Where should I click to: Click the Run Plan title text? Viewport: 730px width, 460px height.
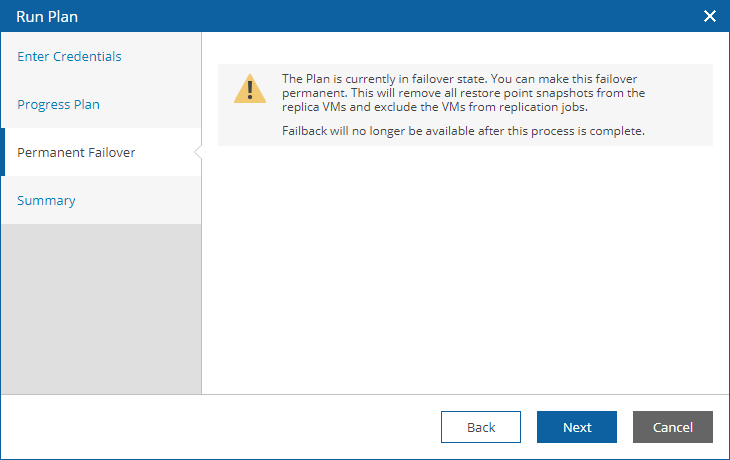point(47,17)
